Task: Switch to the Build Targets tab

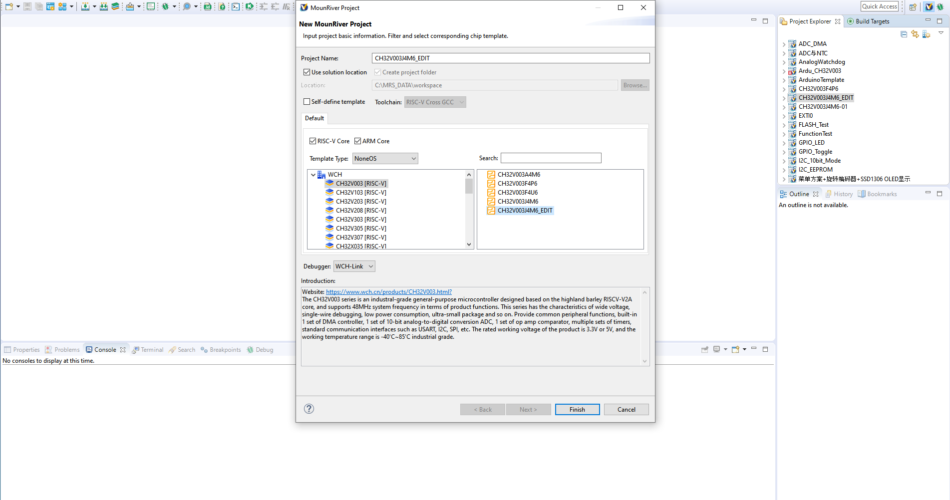Action: click(x=868, y=21)
